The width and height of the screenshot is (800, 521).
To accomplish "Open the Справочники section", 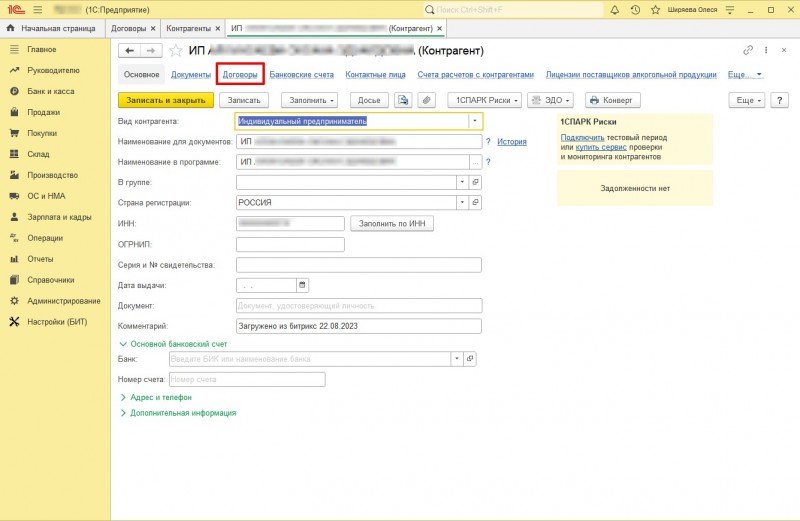I will [x=51, y=280].
